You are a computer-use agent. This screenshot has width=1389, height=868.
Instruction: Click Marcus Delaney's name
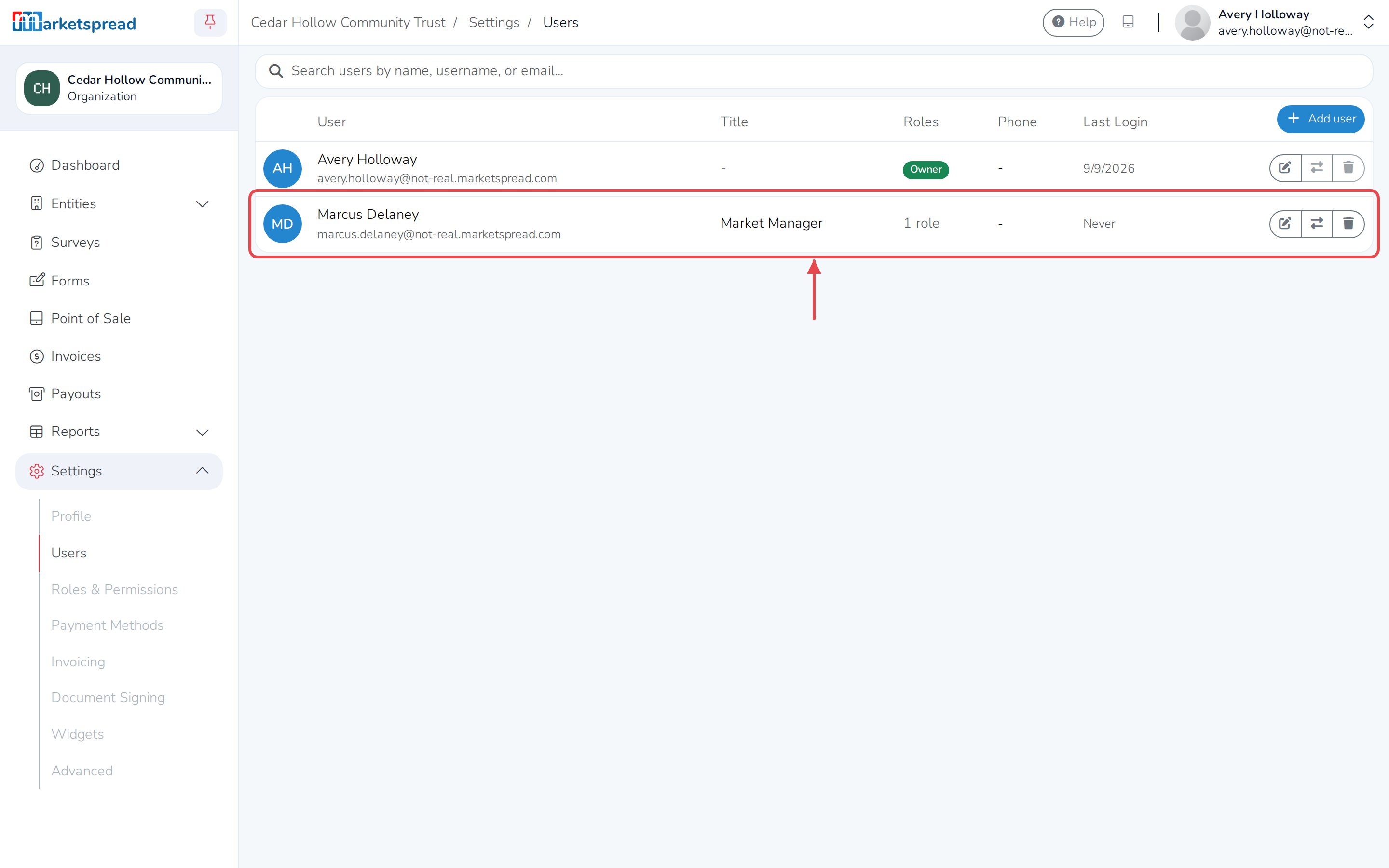(368, 214)
